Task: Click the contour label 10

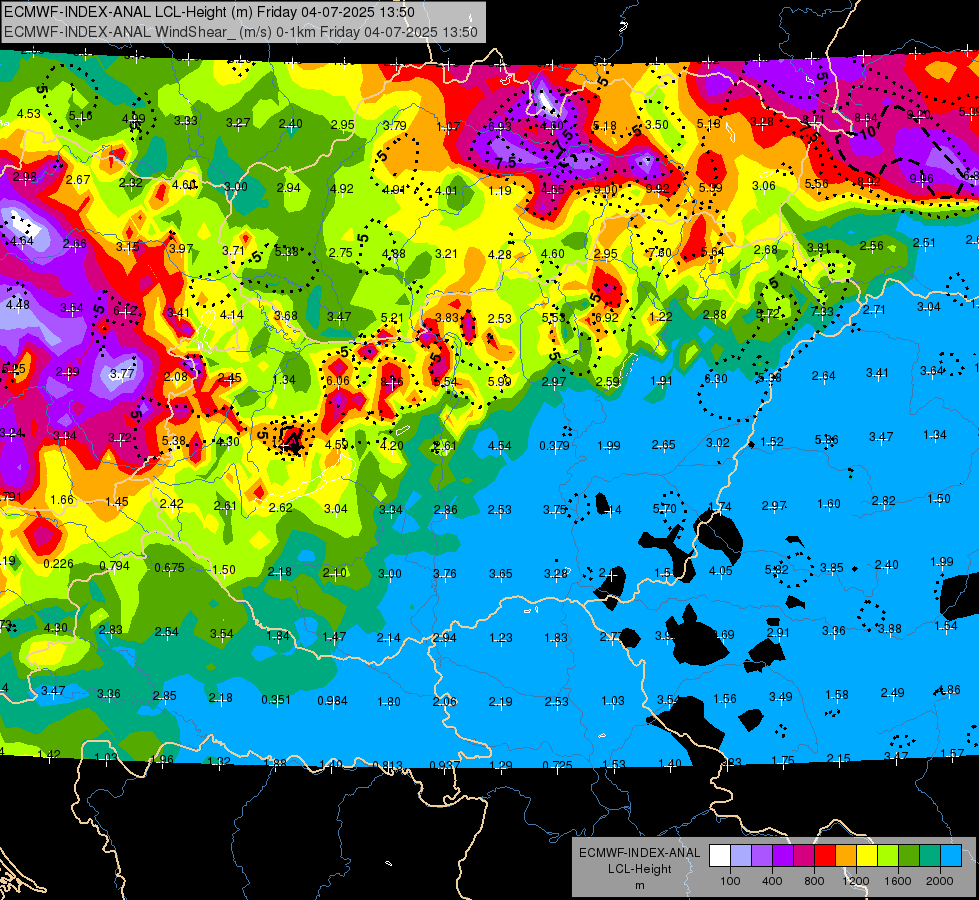Action: [868, 132]
